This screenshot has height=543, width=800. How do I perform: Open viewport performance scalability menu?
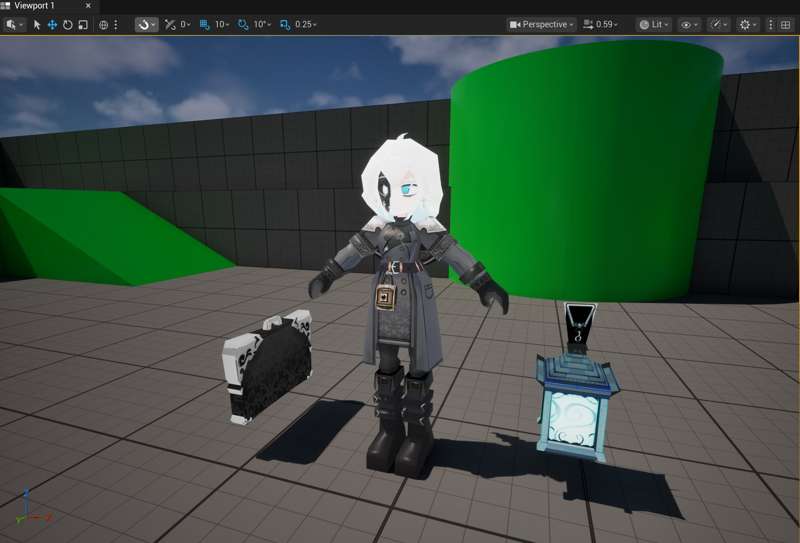pyautogui.click(x=719, y=24)
